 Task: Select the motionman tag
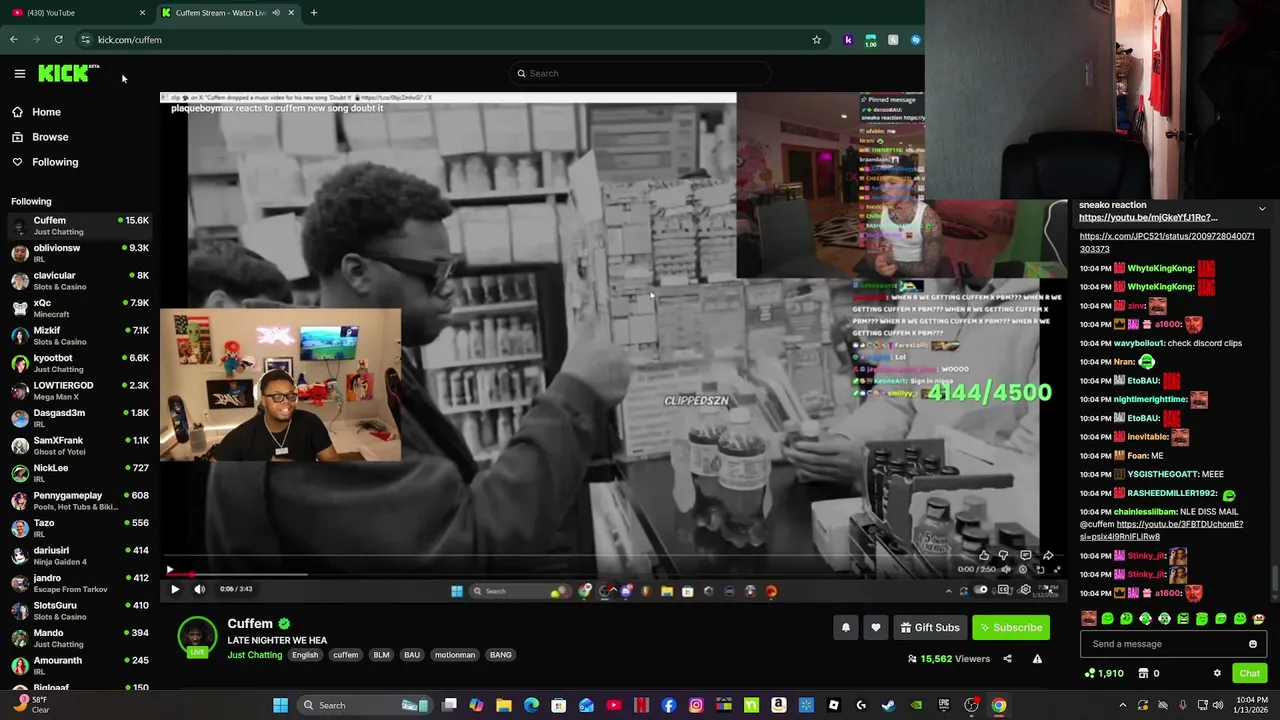(455, 655)
